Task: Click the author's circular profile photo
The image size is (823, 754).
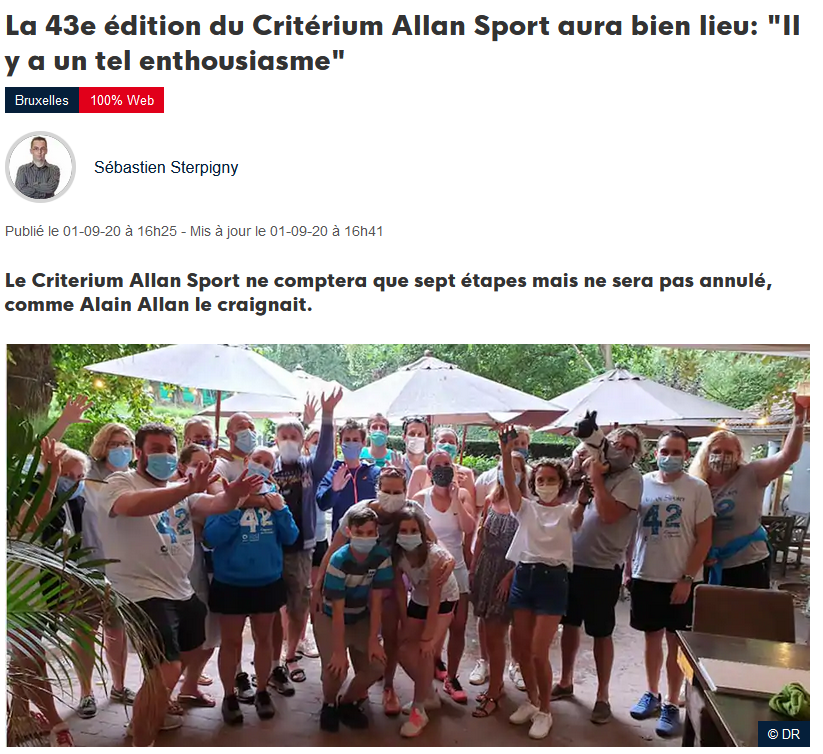Action: coord(40,167)
